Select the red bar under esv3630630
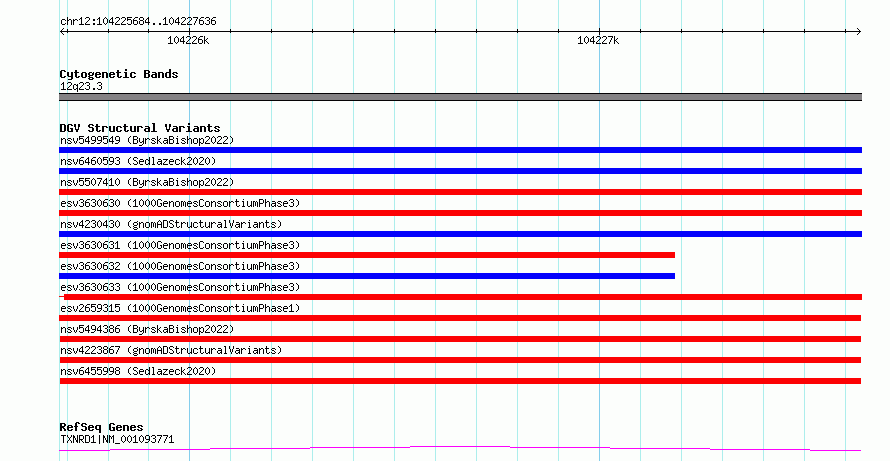890x461 pixels. (460, 213)
